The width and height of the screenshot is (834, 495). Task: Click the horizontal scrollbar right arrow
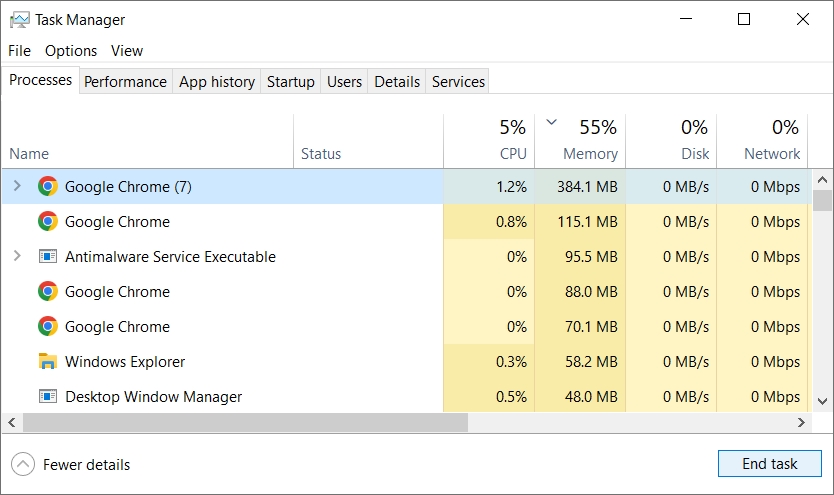(801, 423)
